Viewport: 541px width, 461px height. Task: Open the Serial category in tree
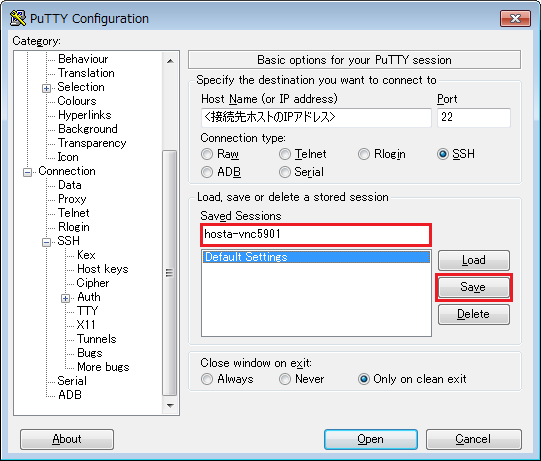click(x=72, y=381)
